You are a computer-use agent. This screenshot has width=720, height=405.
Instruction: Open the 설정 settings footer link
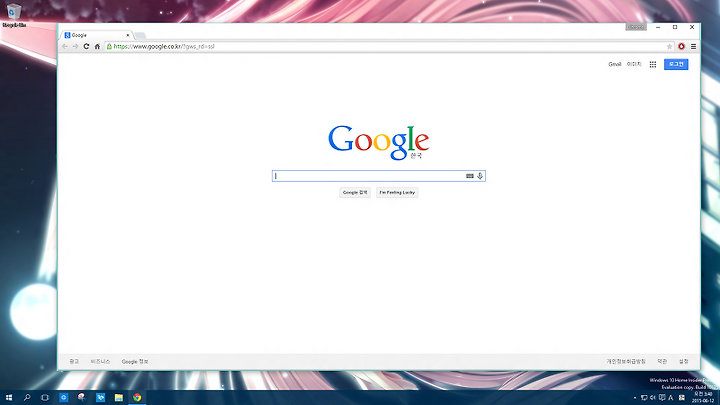pyautogui.click(x=684, y=361)
